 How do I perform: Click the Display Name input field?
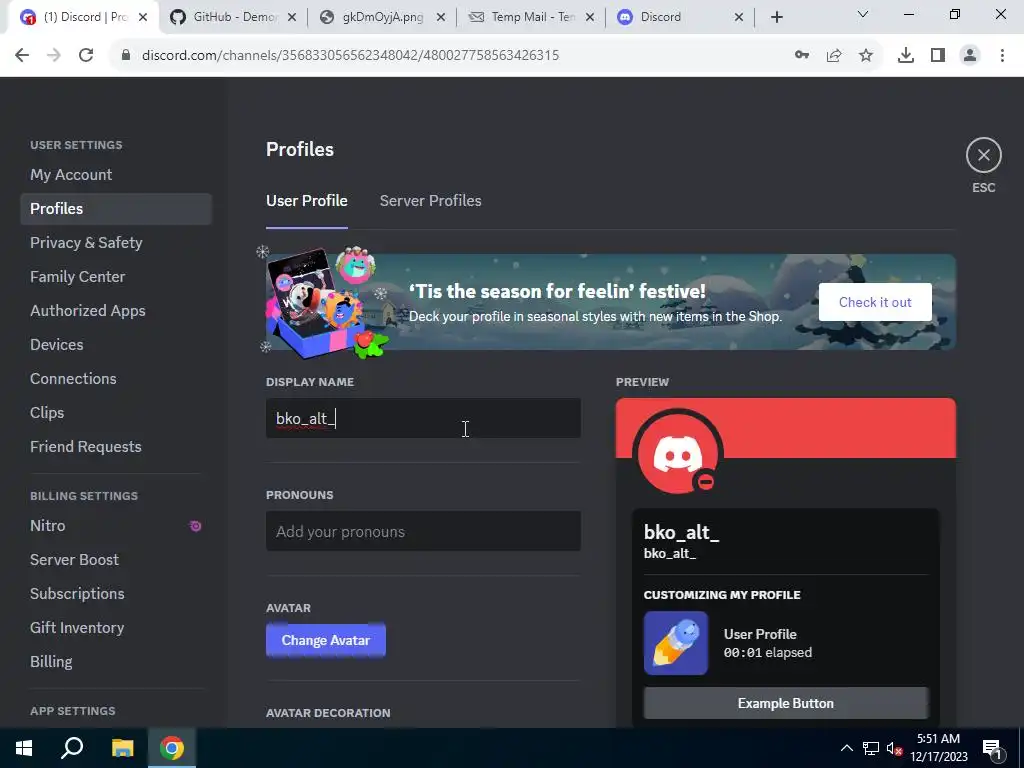423,418
